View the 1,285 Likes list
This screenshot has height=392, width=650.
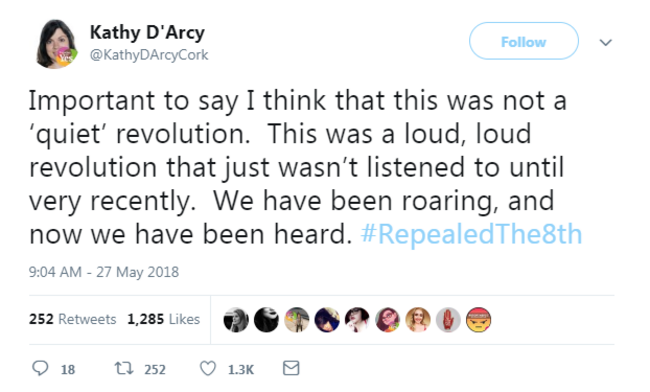[x=163, y=319]
